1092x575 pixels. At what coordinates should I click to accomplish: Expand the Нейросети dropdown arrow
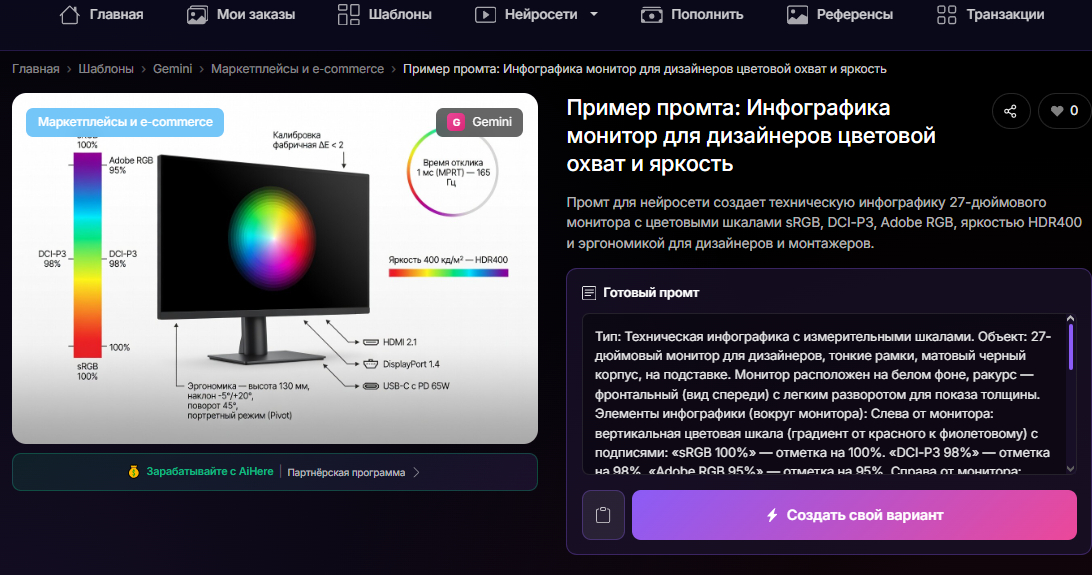point(594,14)
